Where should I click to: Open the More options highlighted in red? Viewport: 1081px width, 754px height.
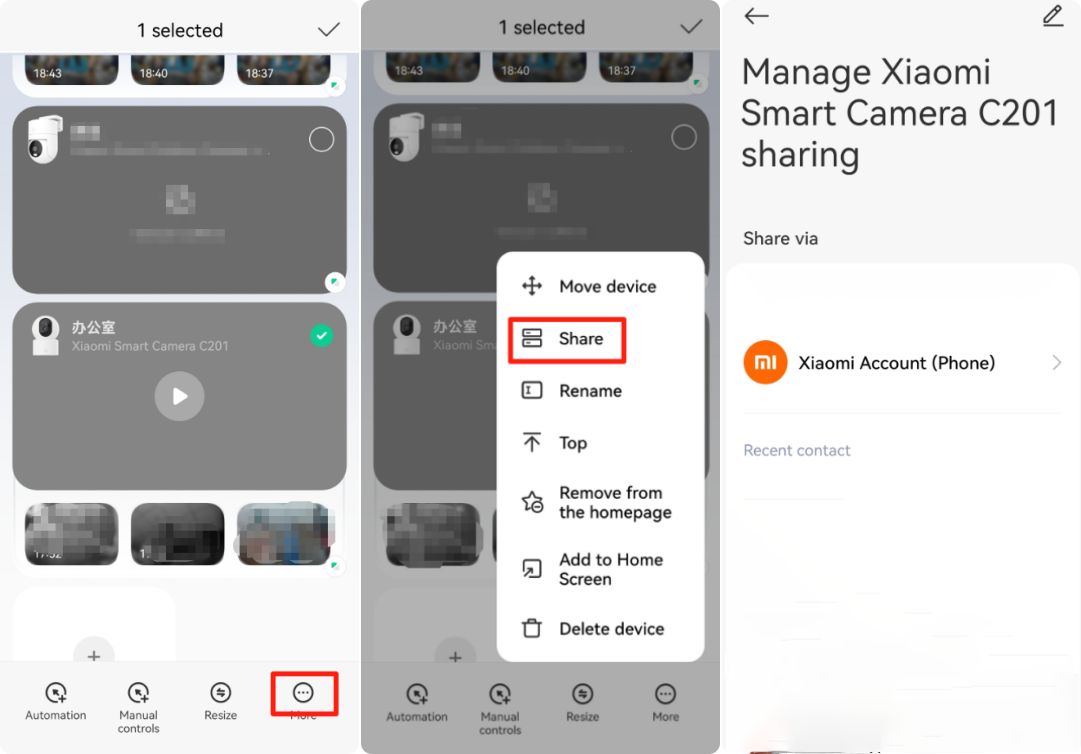303,695
